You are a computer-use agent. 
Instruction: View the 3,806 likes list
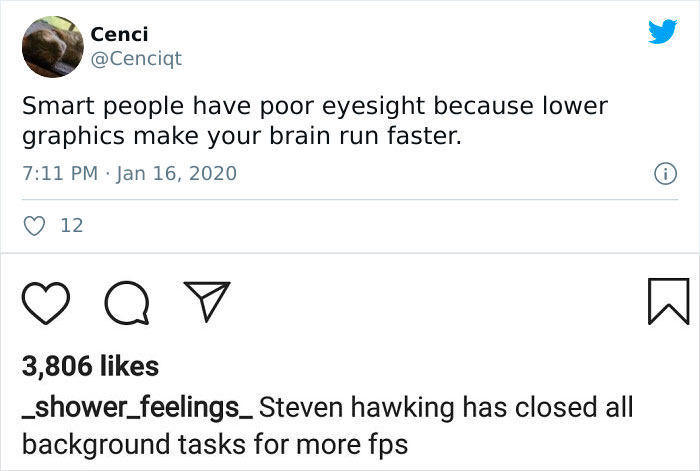pyautogui.click(x=91, y=367)
